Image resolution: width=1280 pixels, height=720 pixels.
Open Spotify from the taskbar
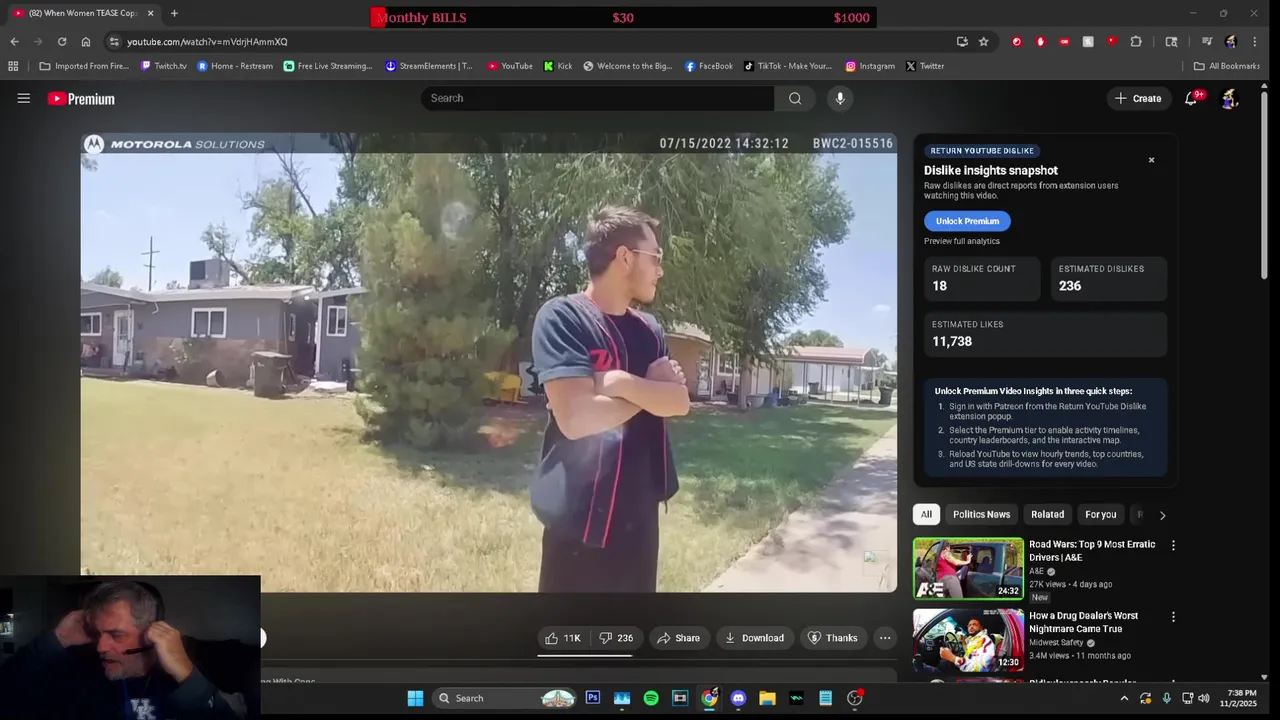(651, 698)
